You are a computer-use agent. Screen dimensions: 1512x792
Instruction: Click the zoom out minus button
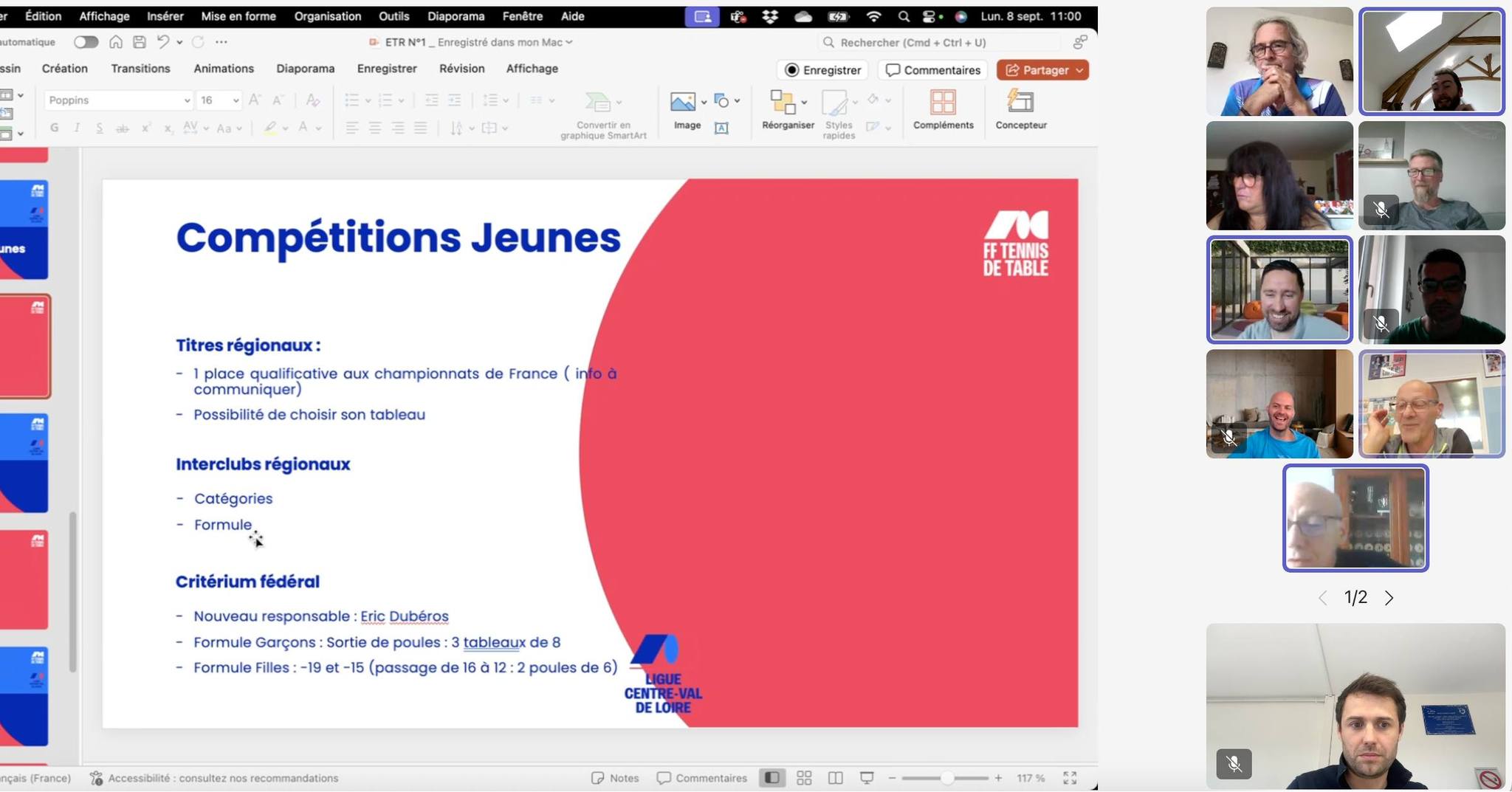(x=892, y=777)
